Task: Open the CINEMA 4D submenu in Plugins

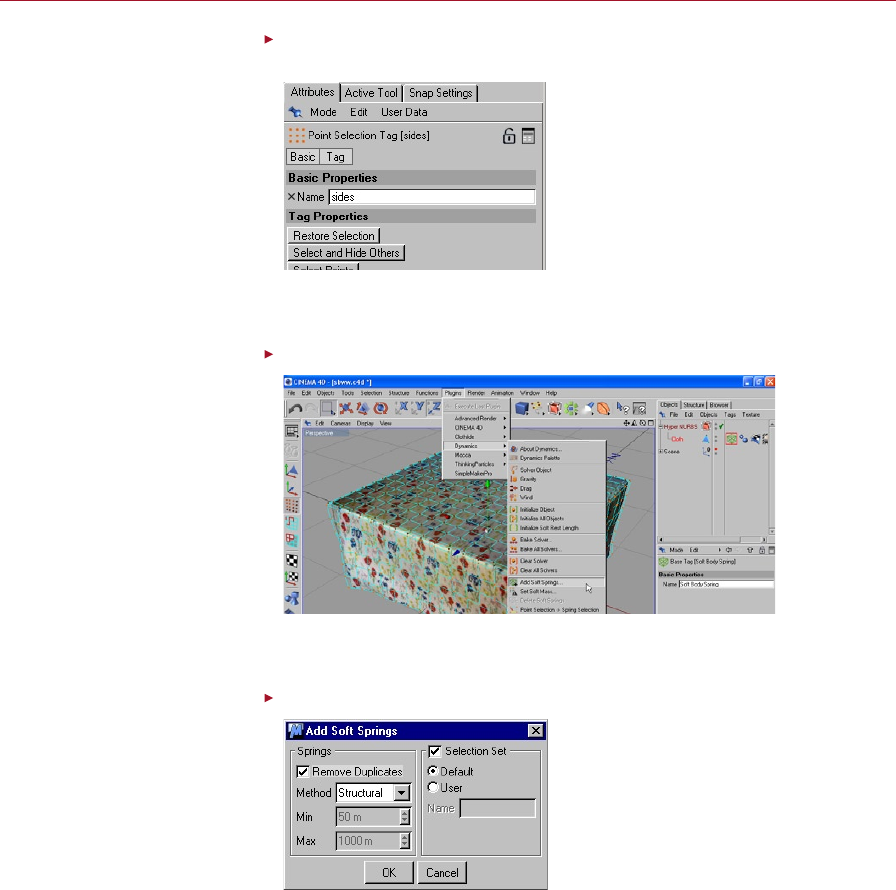Action: click(x=476, y=428)
